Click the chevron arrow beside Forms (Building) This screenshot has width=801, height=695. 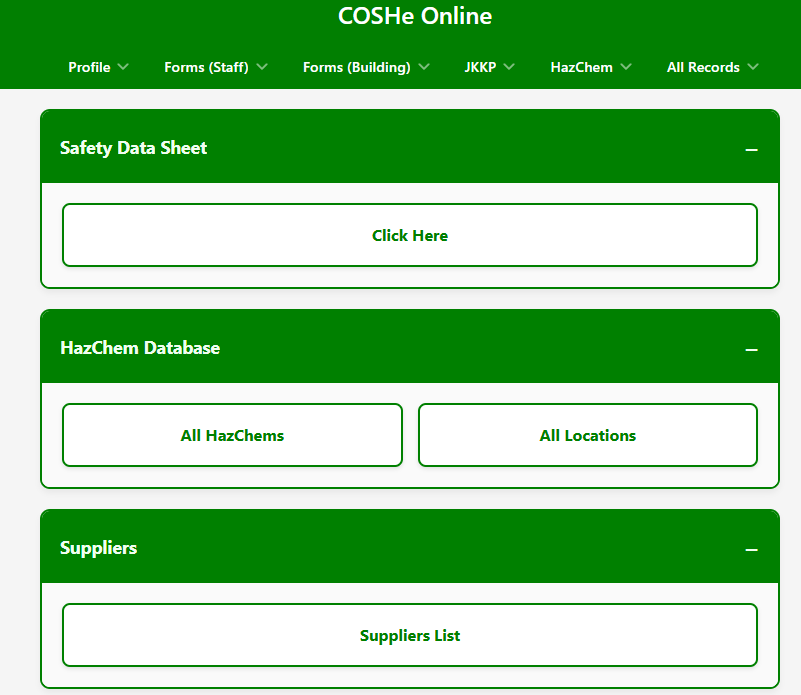[423, 67]
